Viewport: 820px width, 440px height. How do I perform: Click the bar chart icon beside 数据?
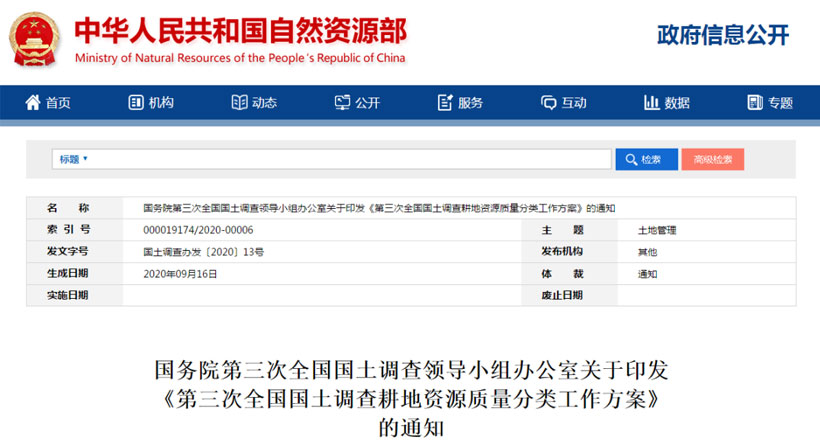point(652,103)
